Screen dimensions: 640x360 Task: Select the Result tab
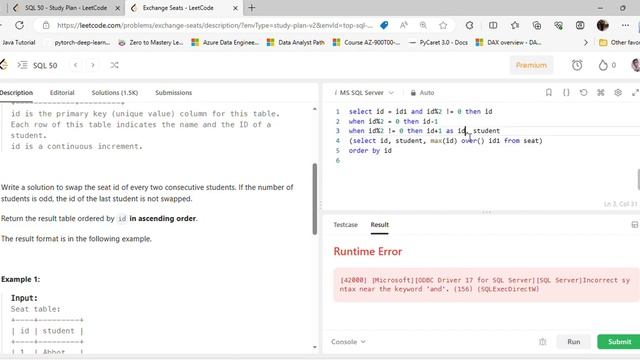click(380, 224)
